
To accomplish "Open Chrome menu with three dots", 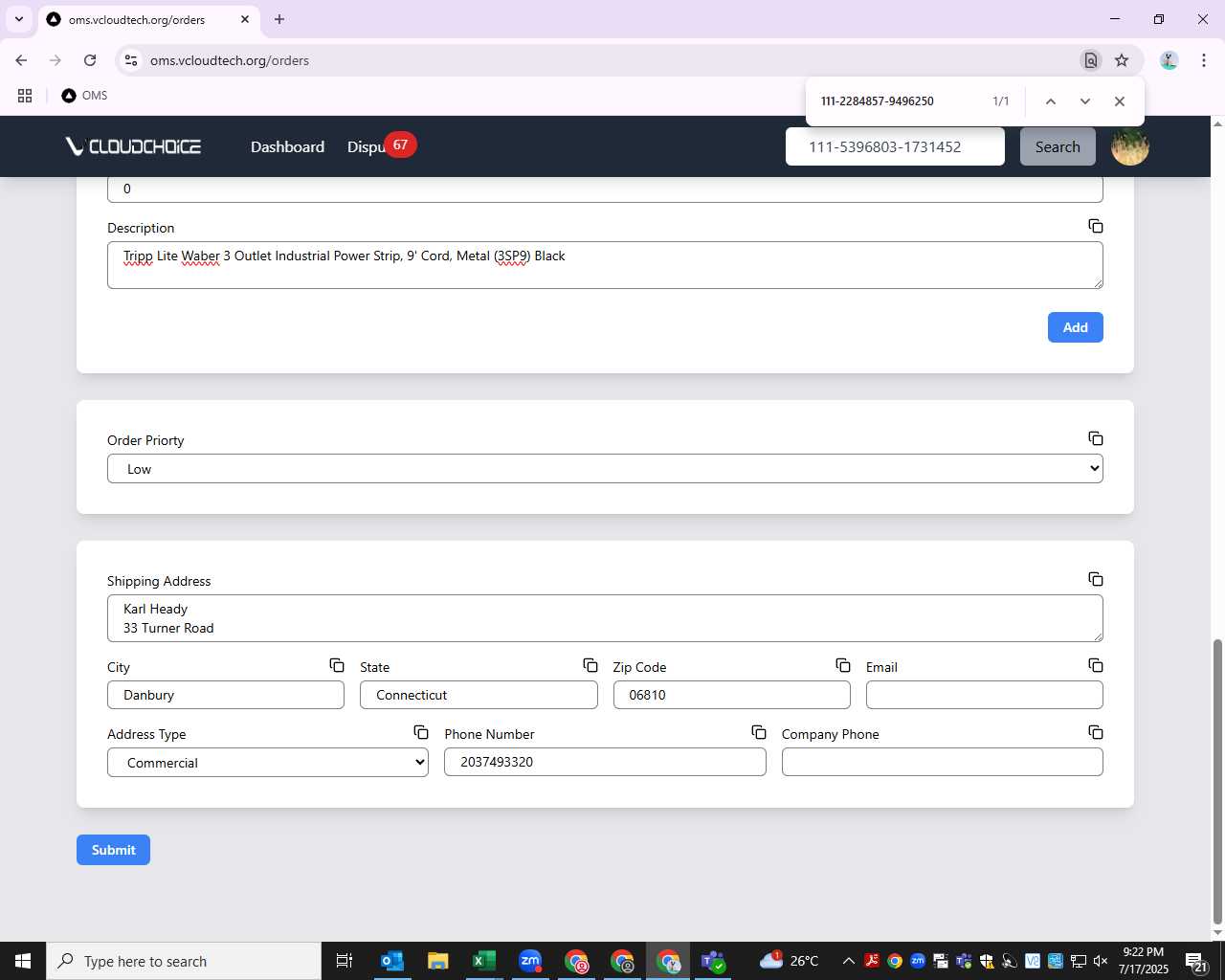I will coord(1203,60).
